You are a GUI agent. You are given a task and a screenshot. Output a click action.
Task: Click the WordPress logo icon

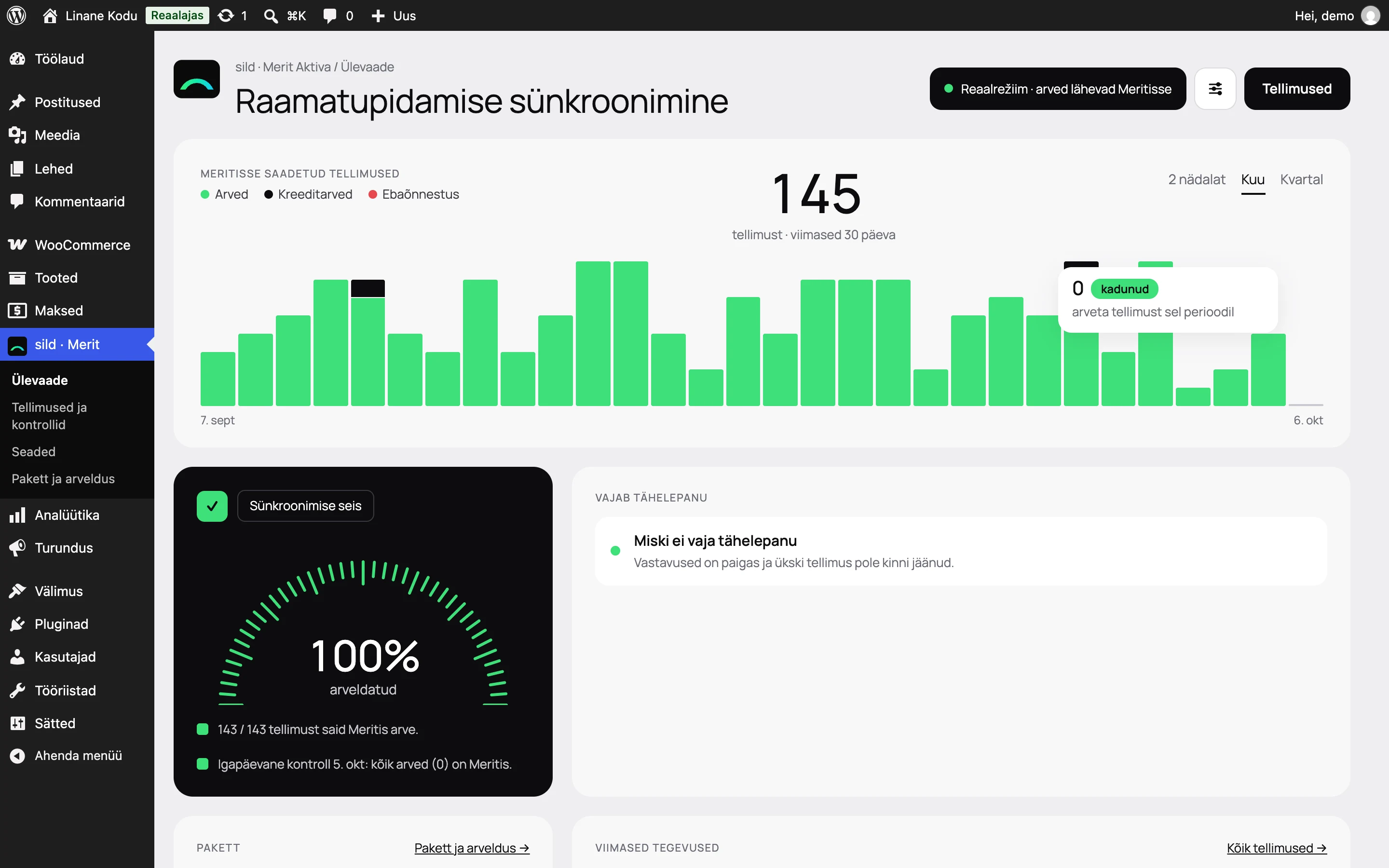click(x=17, y=15)
